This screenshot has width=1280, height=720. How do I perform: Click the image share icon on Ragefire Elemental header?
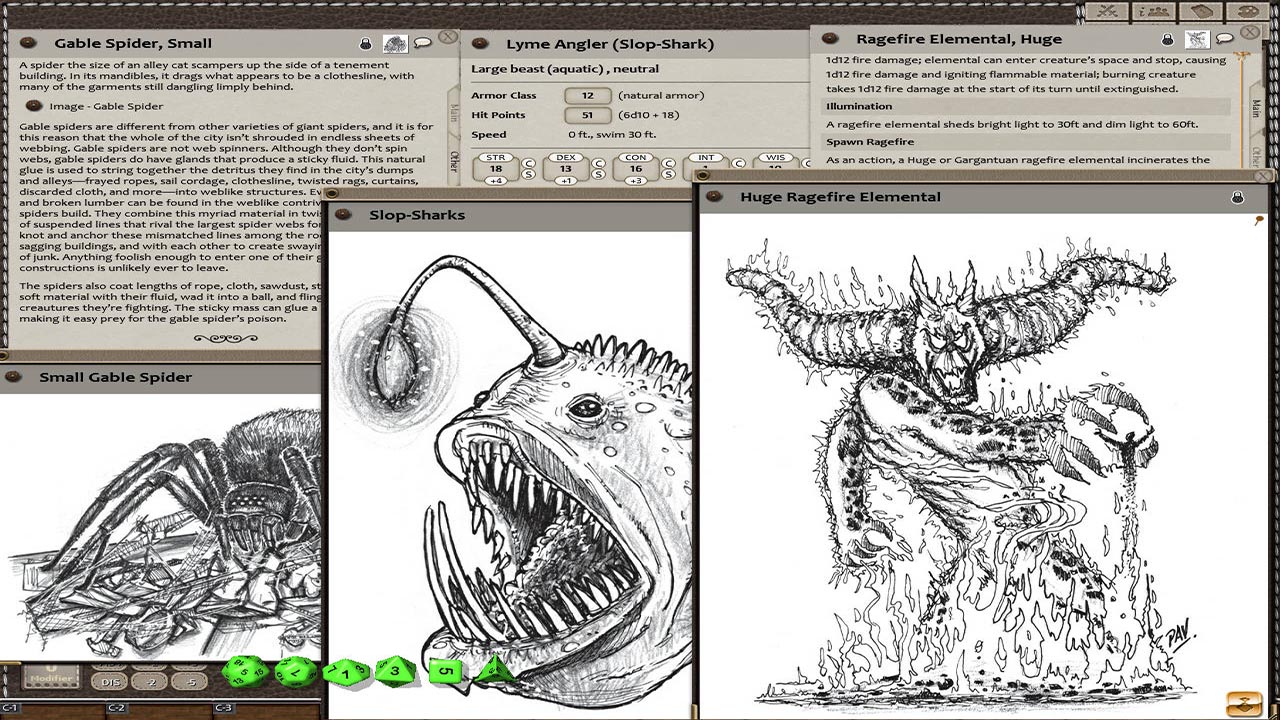coord(1197,39)
